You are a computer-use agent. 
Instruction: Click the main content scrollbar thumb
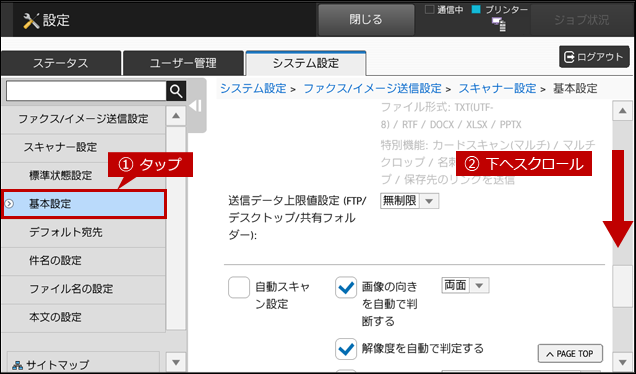[x=623, y=286]
